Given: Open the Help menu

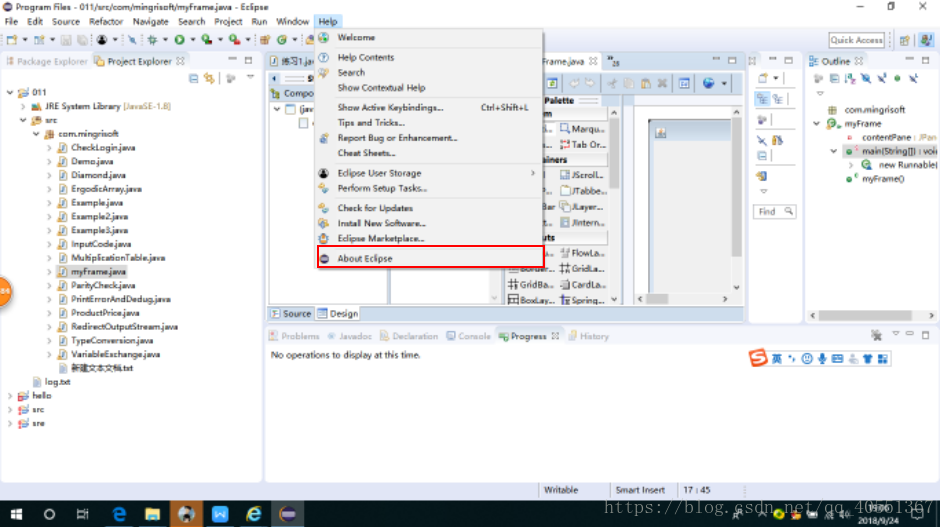Looking at the screenshot, I should click(x=328, y=21).
